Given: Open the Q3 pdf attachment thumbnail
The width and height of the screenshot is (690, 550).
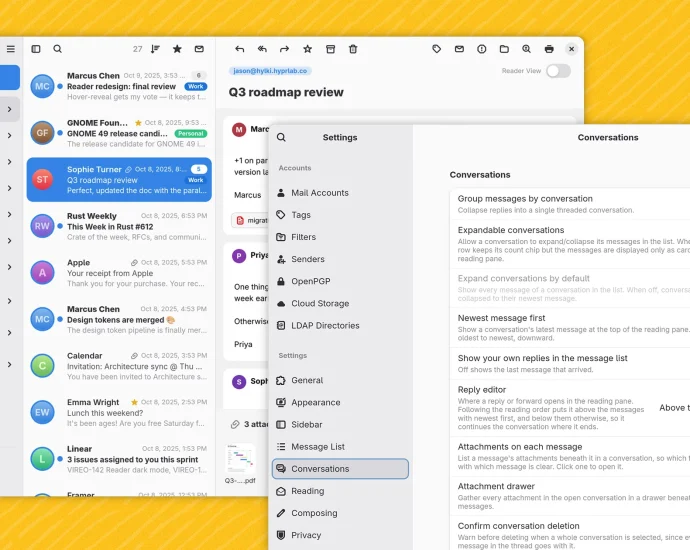Looking at the screenshot, I should 240,459.
